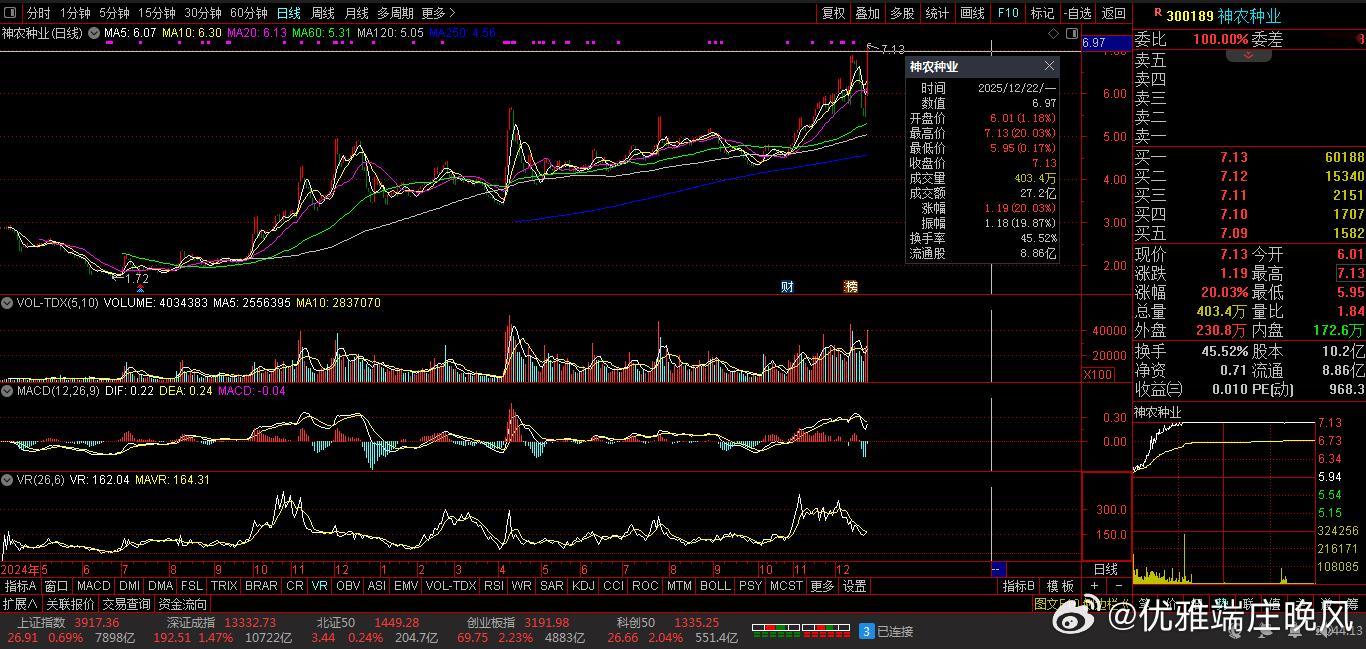Toggle -自选 watchlist removal
The width and height of the screenshot is (1366, 649).
pyautogui.click(x=1078, y=13)
